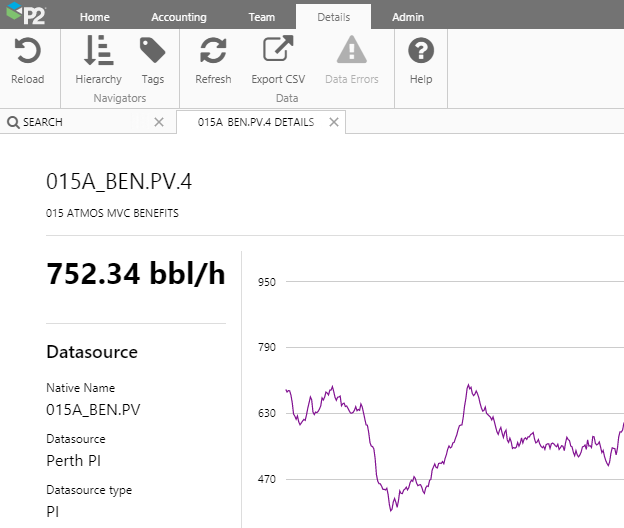624x528 pixels.
Task: Reload the page using Reload icon
Action: [27, 52]
